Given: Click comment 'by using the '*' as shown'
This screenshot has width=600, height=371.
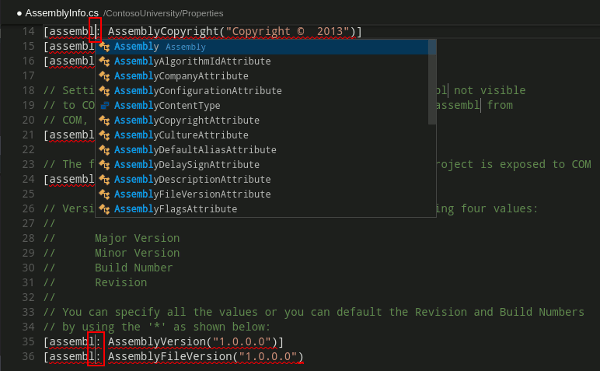Looking at the screenshot, I should 157,327.
